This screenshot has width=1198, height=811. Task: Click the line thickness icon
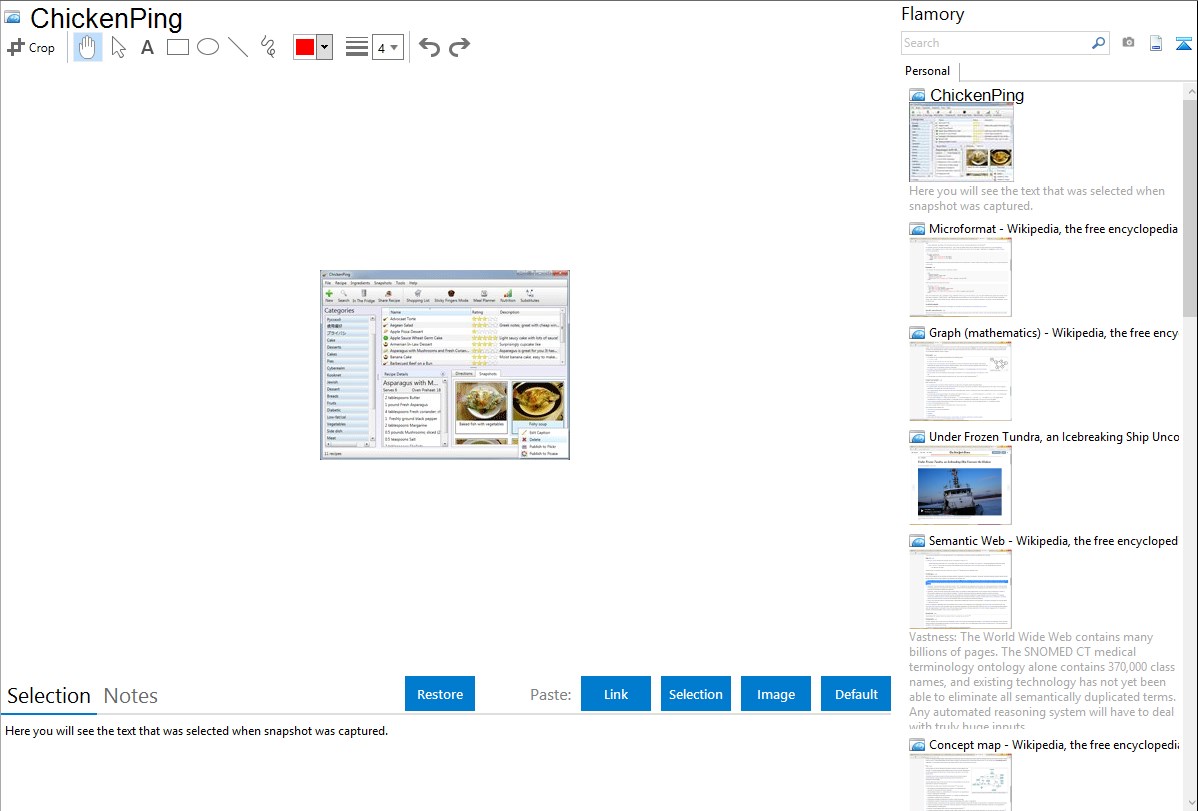357,47
